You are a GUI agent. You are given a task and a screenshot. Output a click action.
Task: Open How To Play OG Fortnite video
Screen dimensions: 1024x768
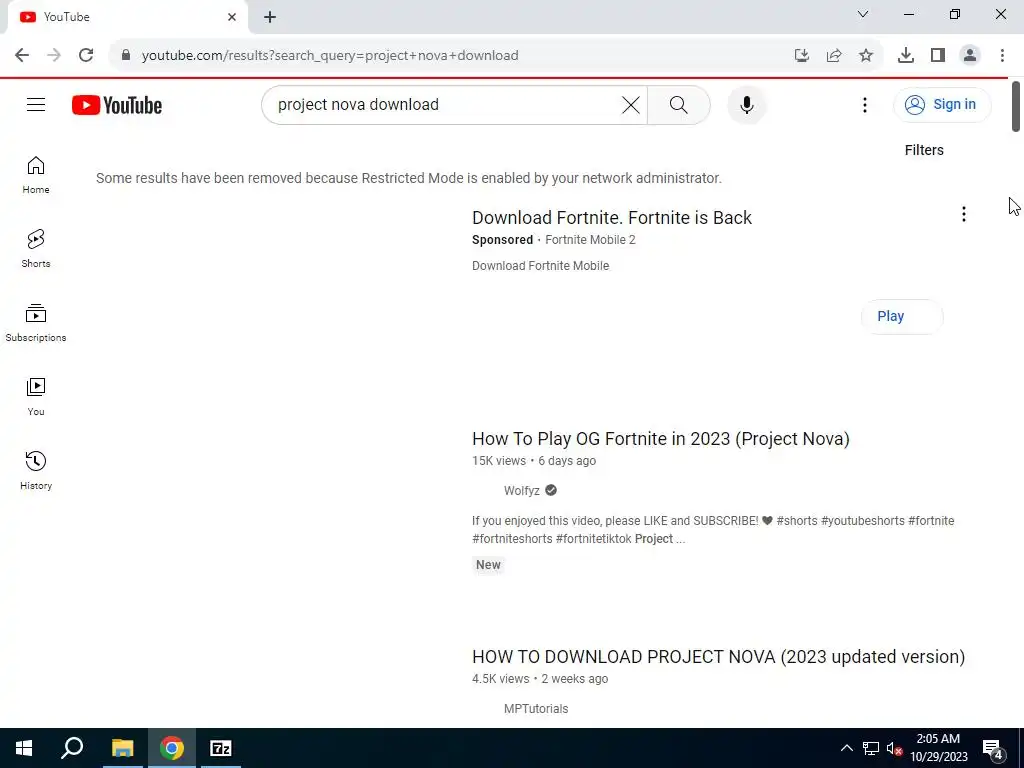pos(661,439)
